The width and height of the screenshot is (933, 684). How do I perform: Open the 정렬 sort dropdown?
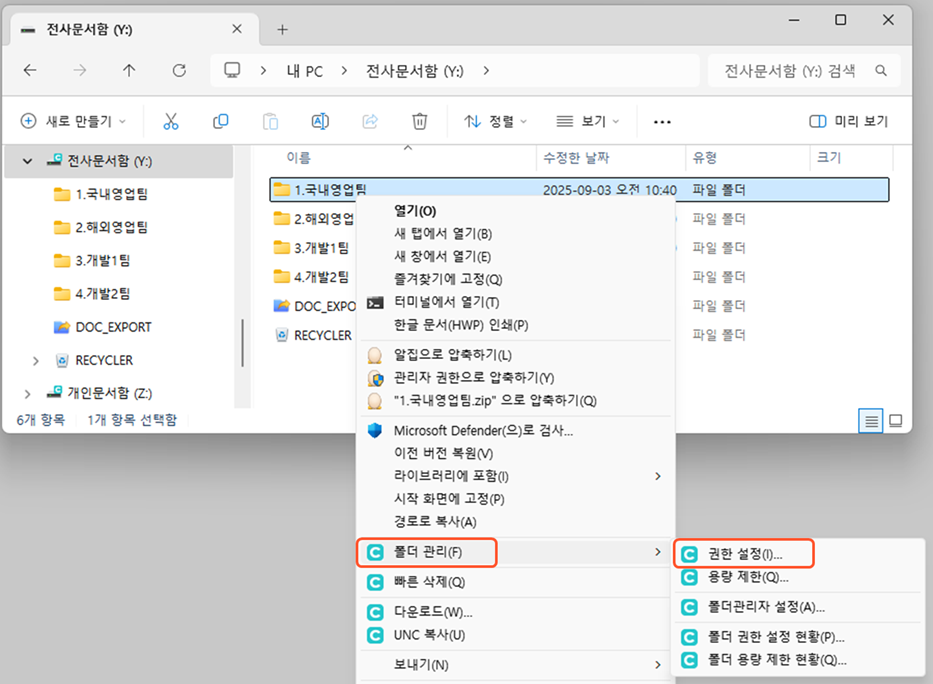(x=496, y=121)
